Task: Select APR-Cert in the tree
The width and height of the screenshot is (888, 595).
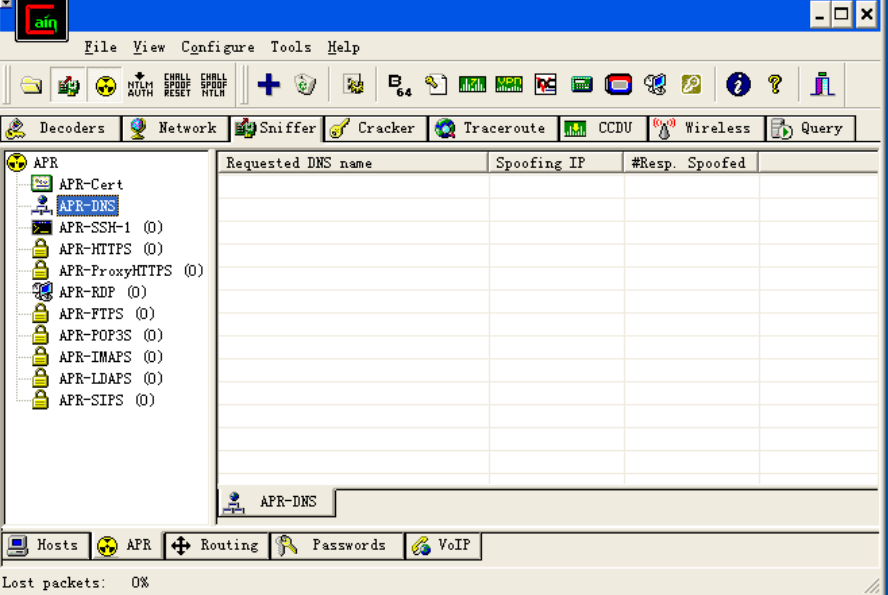Action: (x=91, y=185)
